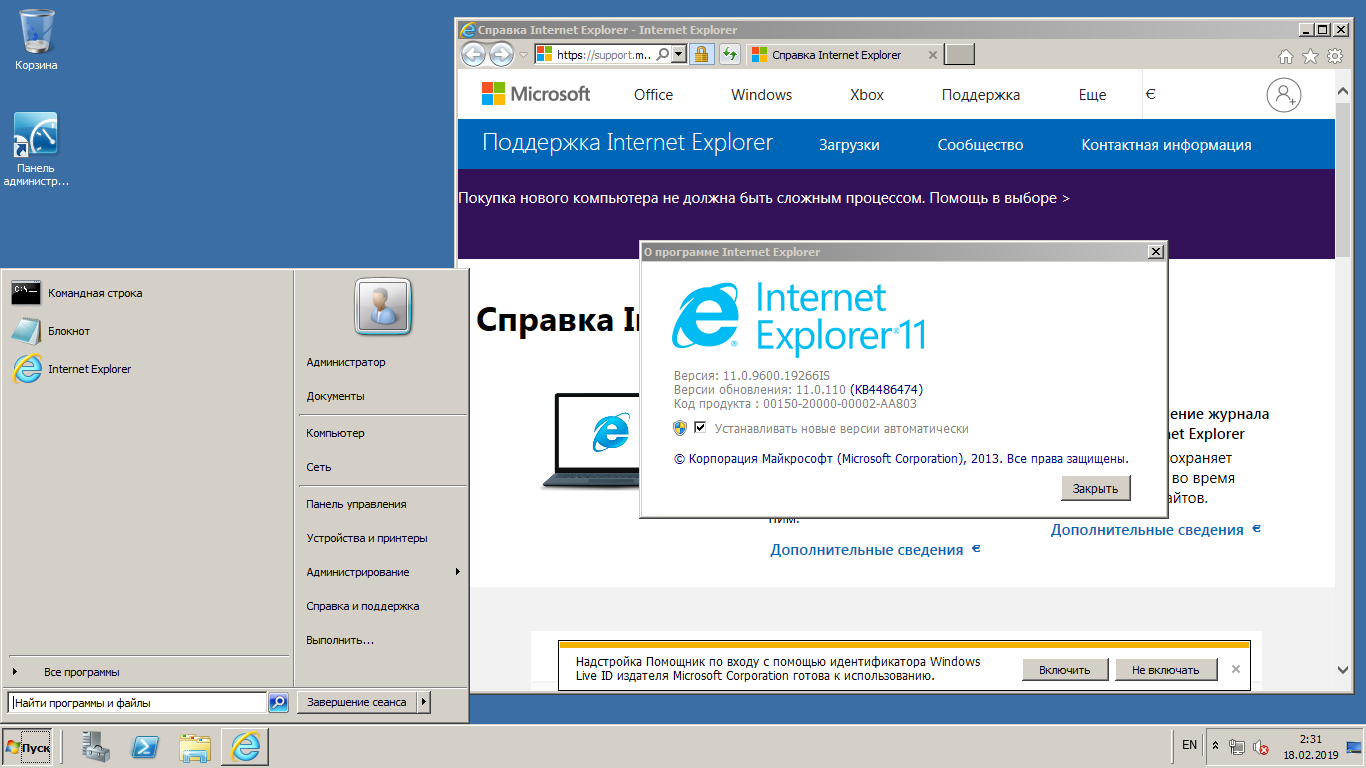Click the Start menu search field
Image resolution: width=1366 pixels, height=768 pixels.
point(138,703)
